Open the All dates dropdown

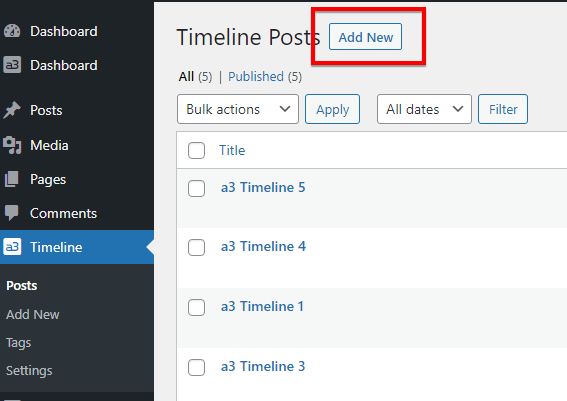click(x=424, y=109)
